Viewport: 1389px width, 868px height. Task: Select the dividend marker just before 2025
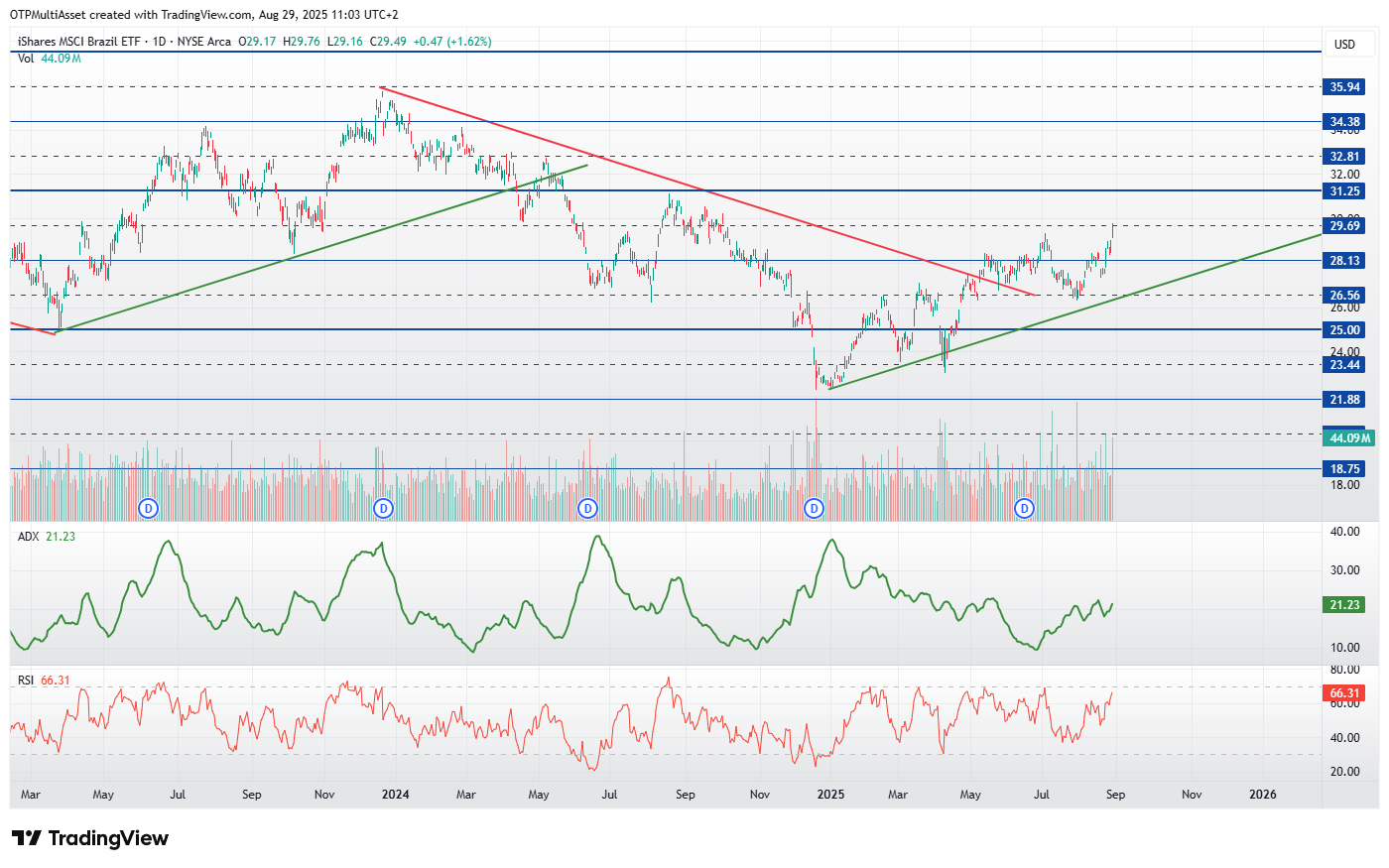coord(814,509)
